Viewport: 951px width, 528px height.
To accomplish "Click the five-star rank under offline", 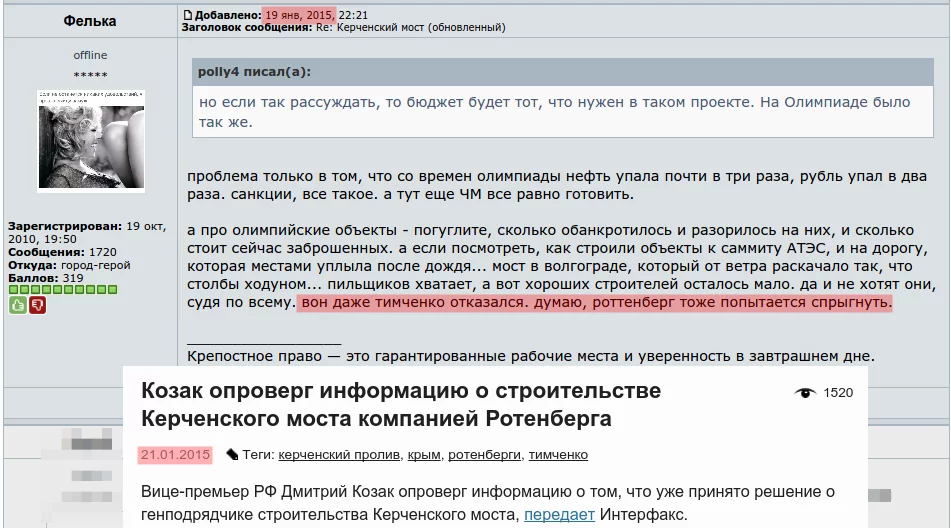I will click(90, 75).
